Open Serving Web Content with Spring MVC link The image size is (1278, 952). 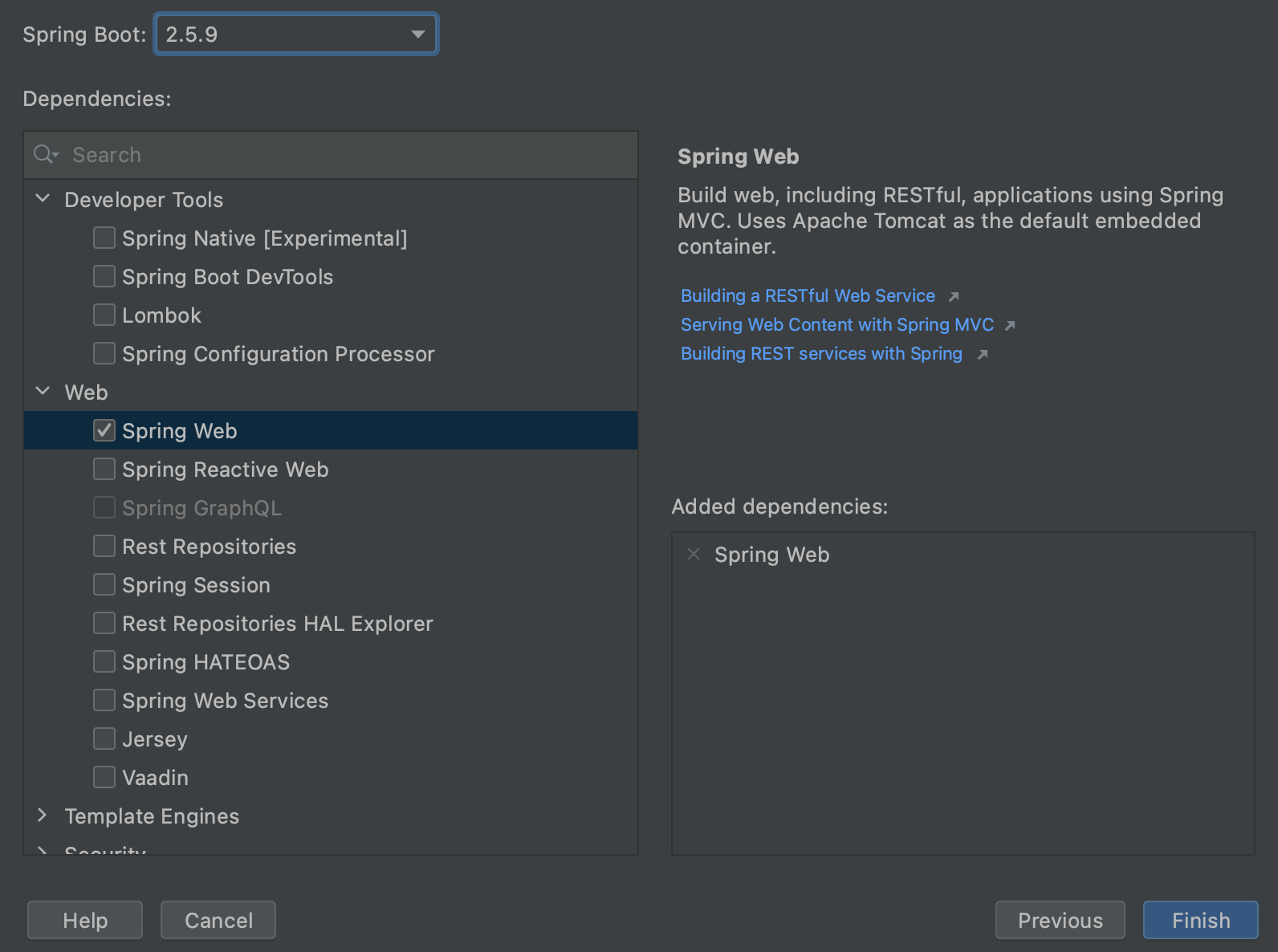(x=837, y=325)
